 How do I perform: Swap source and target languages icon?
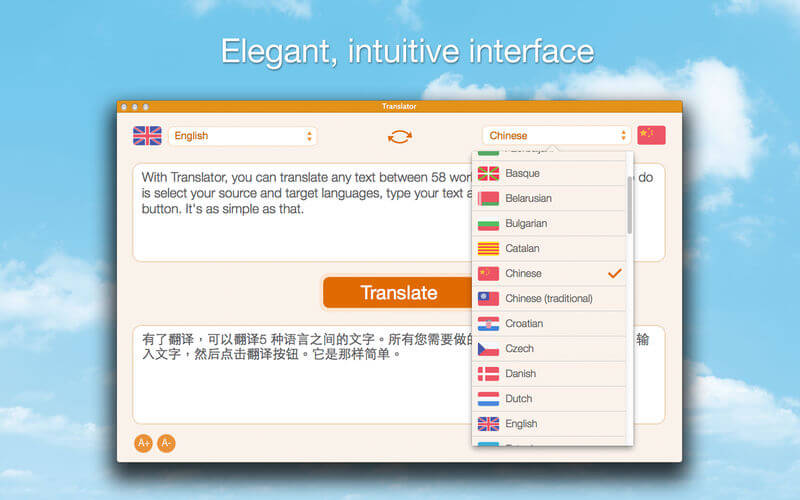tap(399, 136)
